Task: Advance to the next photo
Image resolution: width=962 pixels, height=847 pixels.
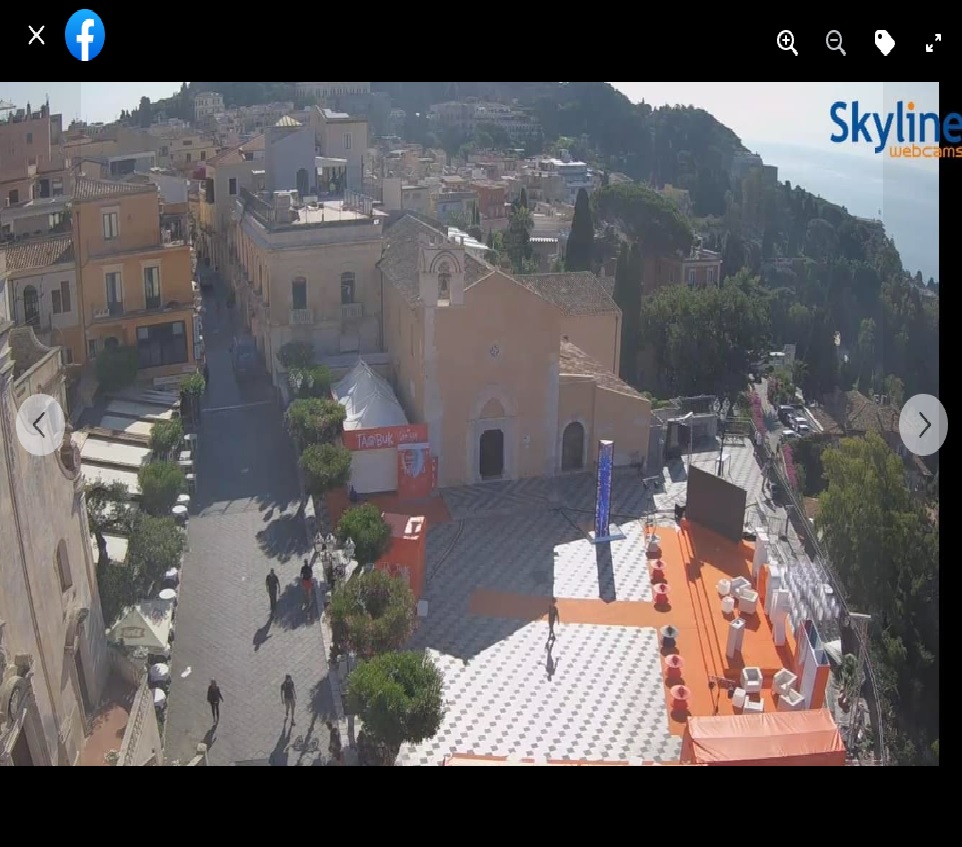Action: point(922,425)
